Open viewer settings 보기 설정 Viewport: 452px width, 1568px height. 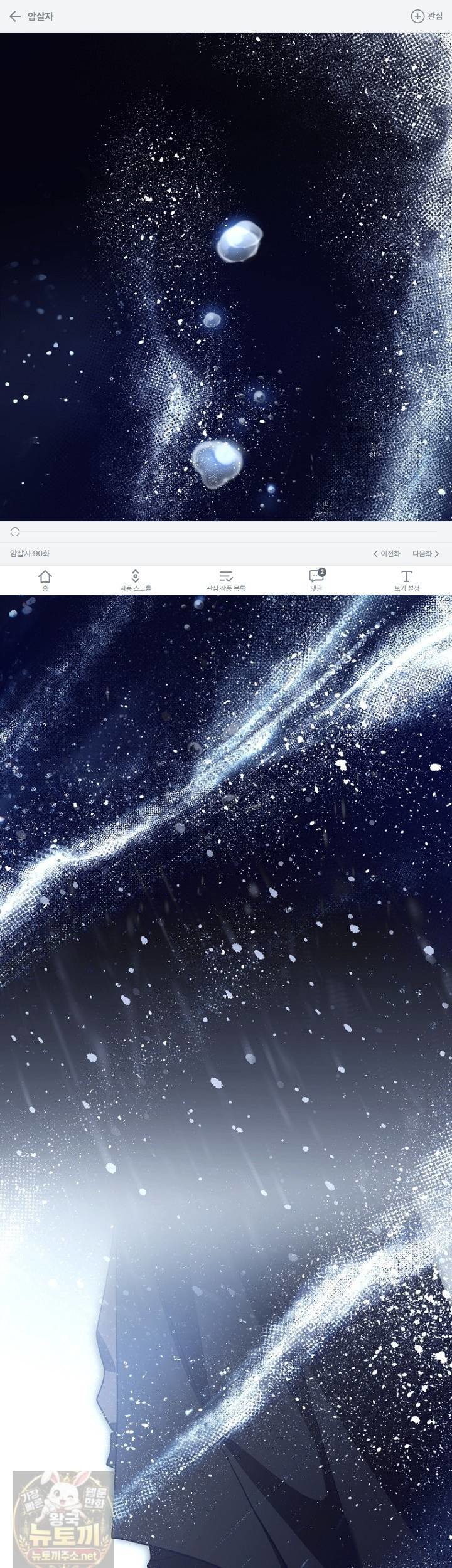[x=407, y=580]
